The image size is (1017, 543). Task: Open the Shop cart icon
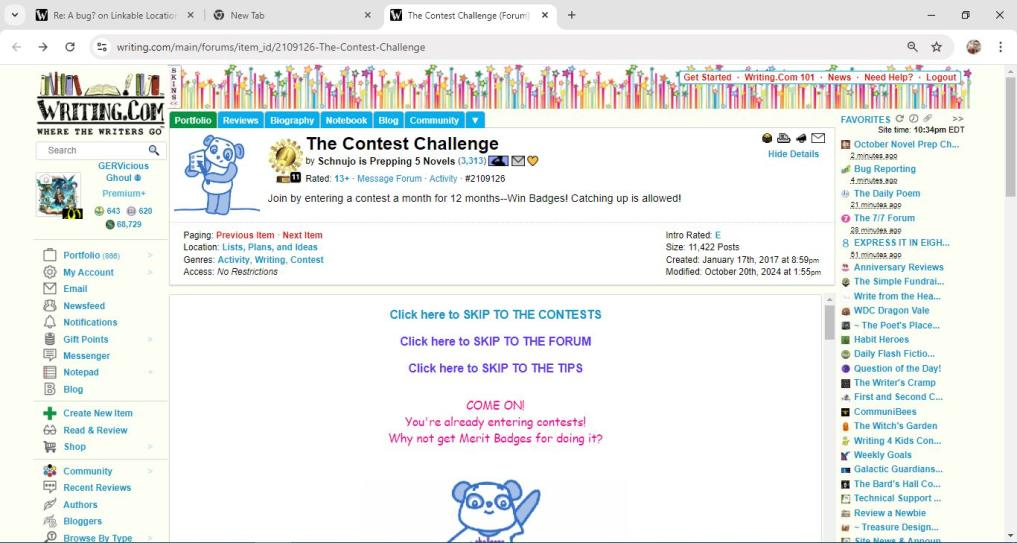coord(50,447)
